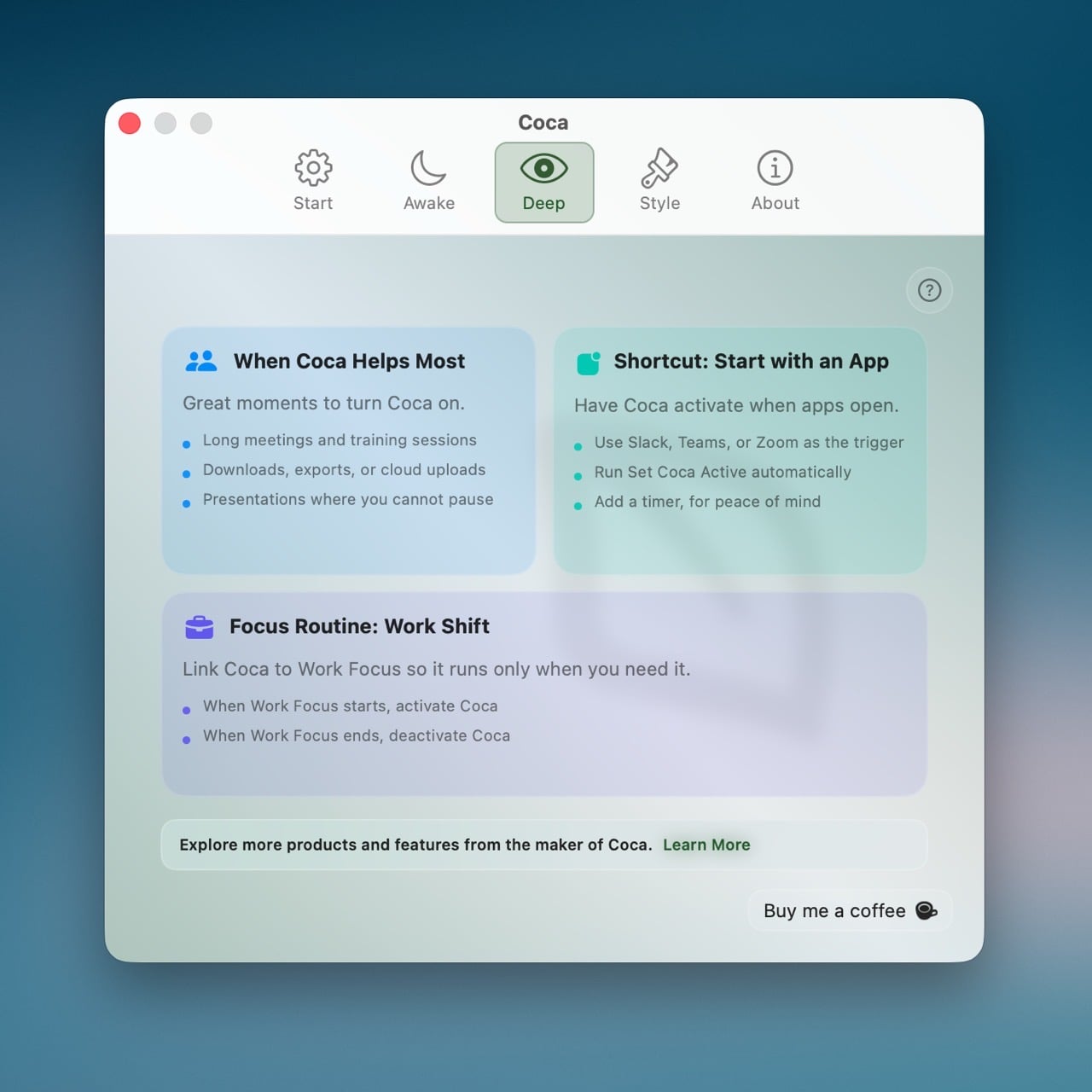Click 'Have Coca activate when apps open.' text

[736, 405]
